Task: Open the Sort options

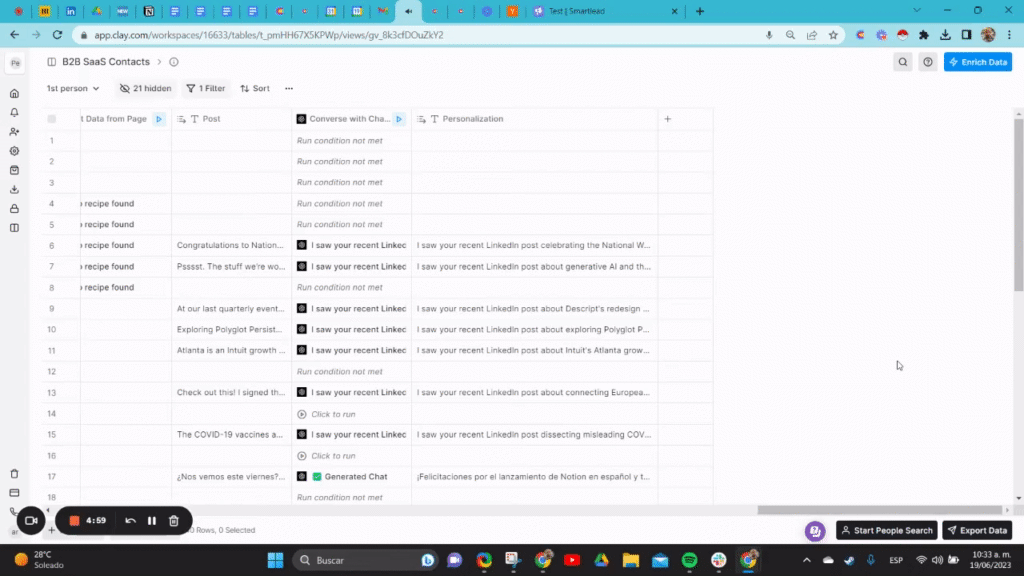Action: (x=255, y=88)
